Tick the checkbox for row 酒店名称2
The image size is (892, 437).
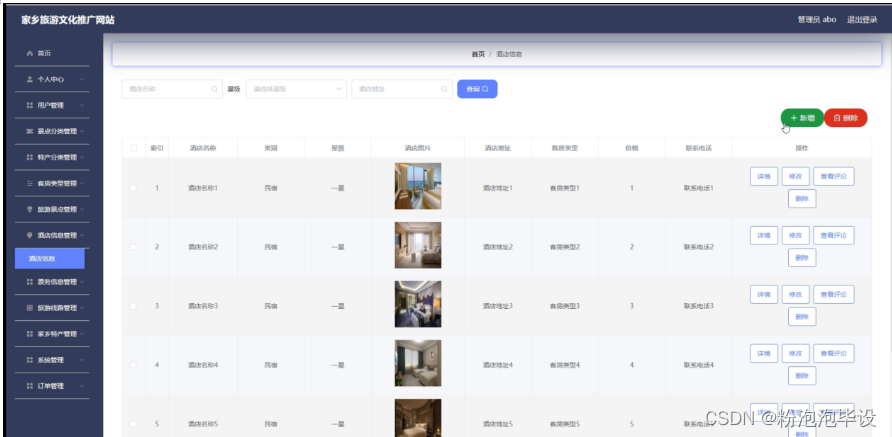pos(134,247)
